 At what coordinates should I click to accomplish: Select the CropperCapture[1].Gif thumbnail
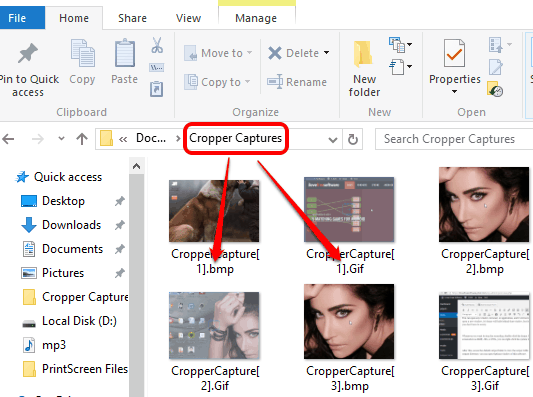[349, 209]
